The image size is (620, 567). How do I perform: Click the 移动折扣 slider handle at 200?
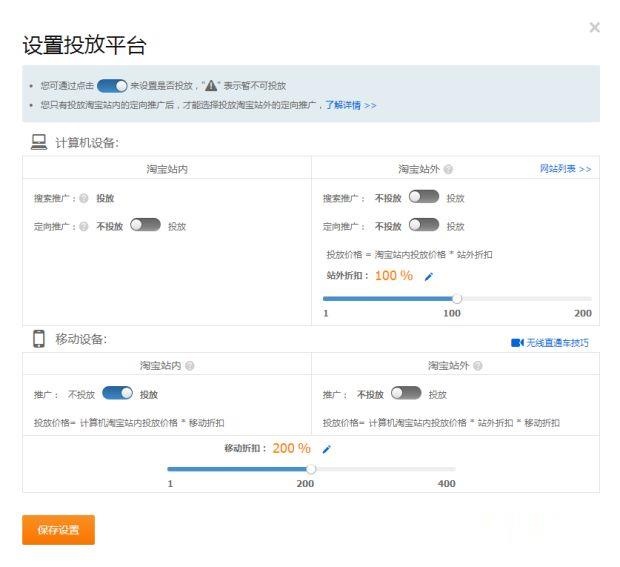(311, 469)
